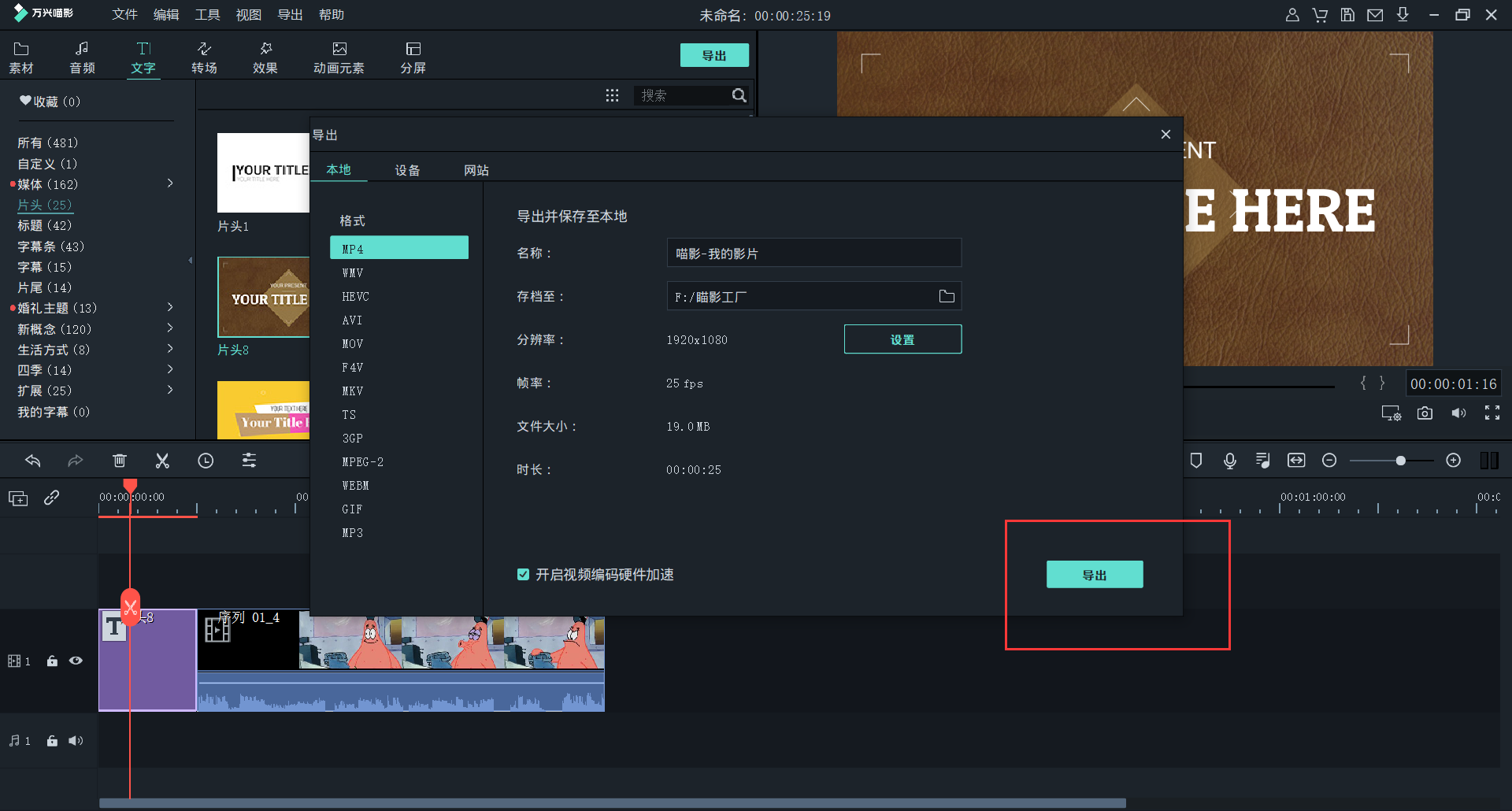Click the timeline horizontal scrollbar
The image size is (1512, 811).
(612, 803)
